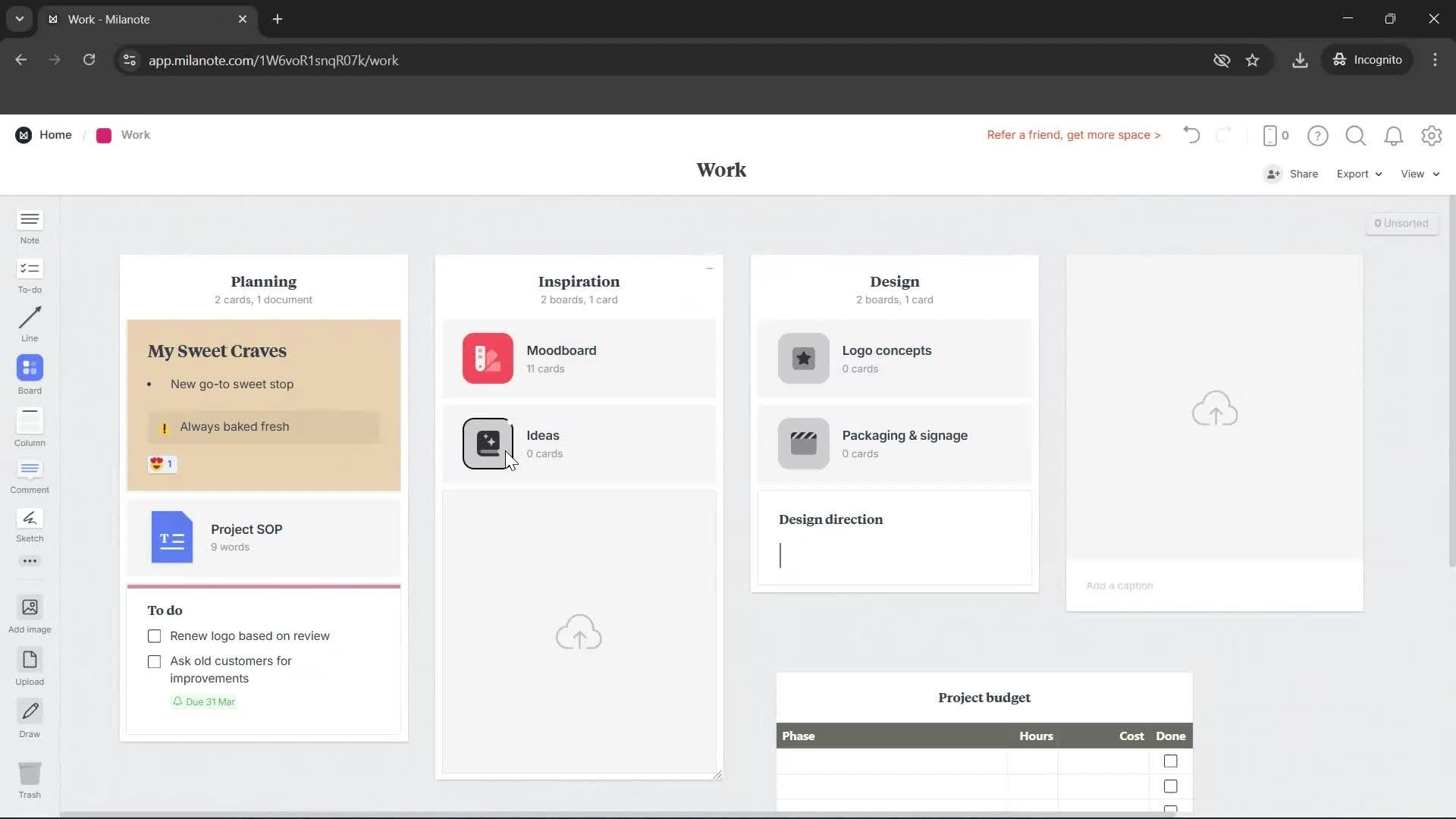
Task: Open the View dropdown
Action: (1417, 174)
